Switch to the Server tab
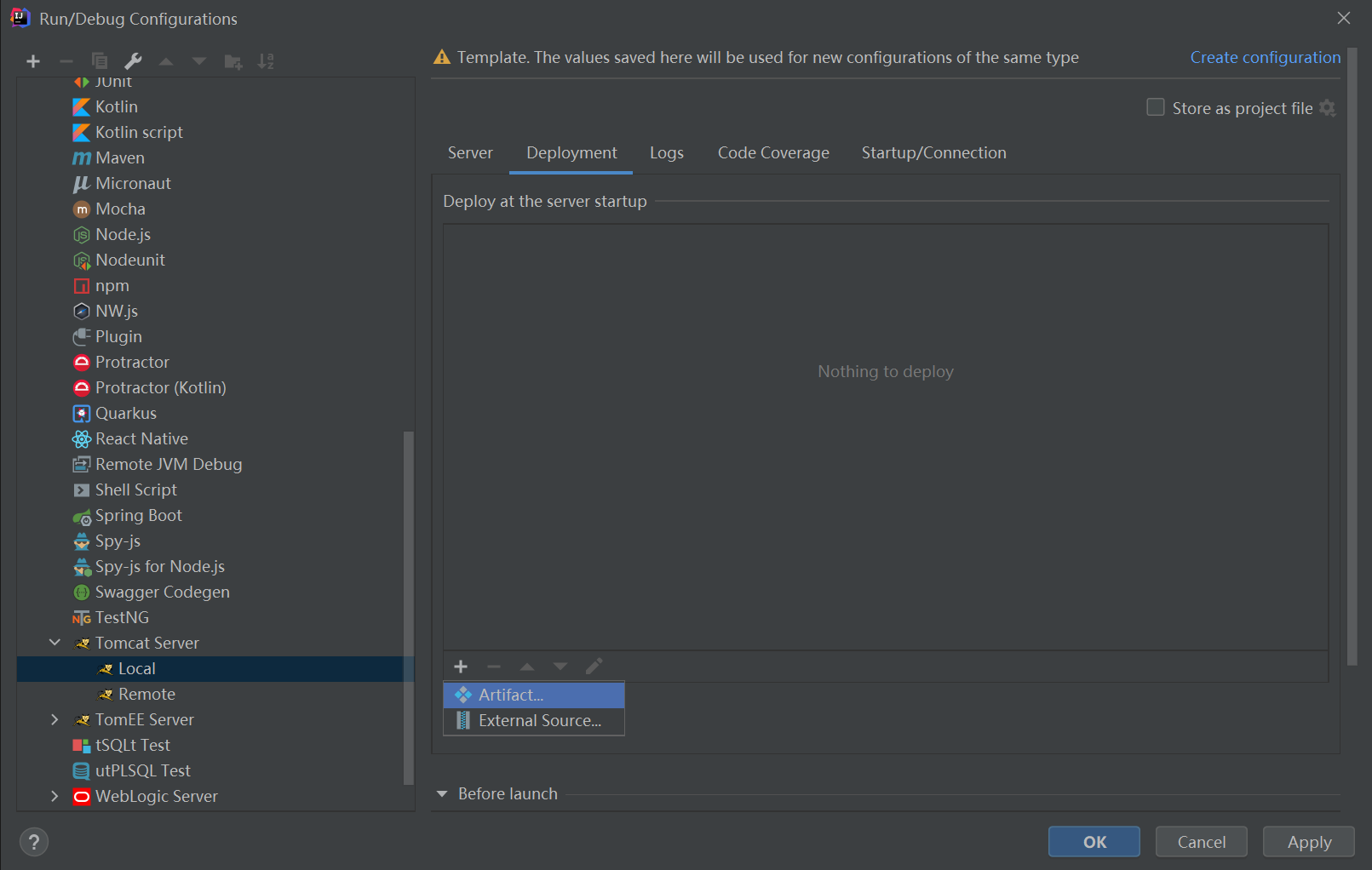Screen dimensions: 1372x870 [470, 153]
